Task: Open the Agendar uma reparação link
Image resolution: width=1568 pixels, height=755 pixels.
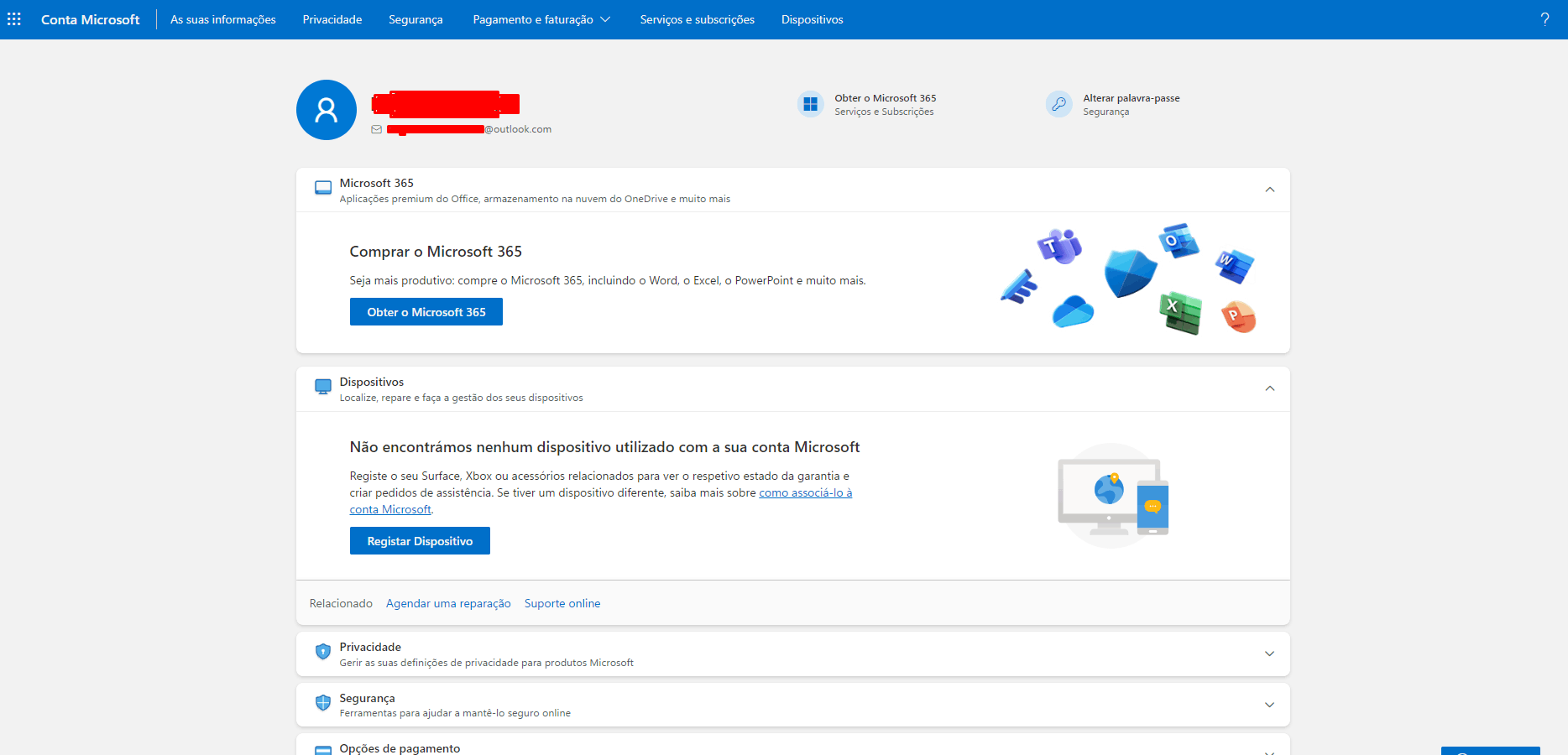Action: tap(447, 603)
